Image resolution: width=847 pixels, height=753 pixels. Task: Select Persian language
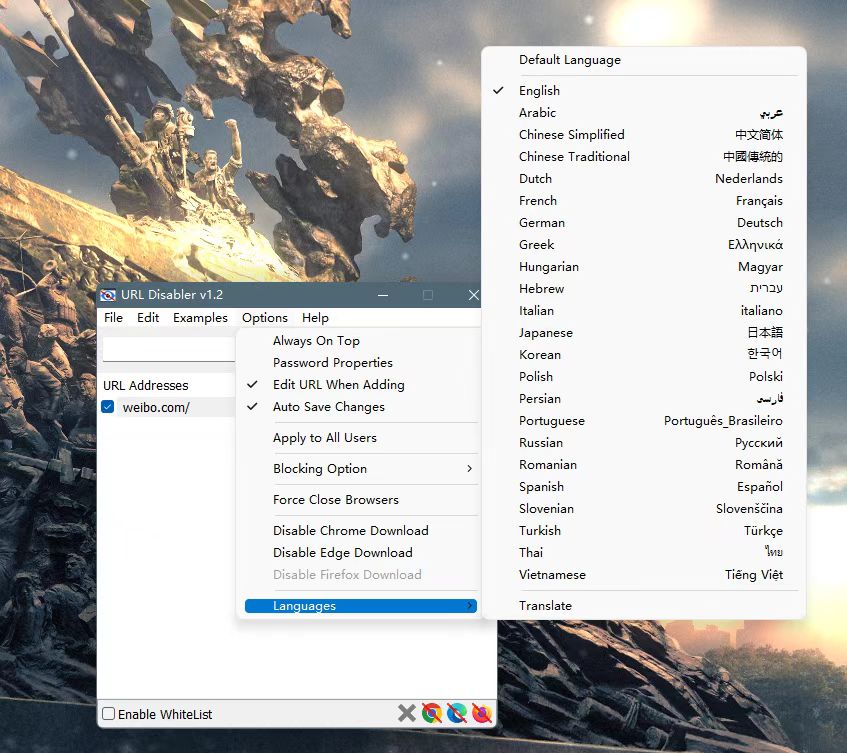pos(643,399)
